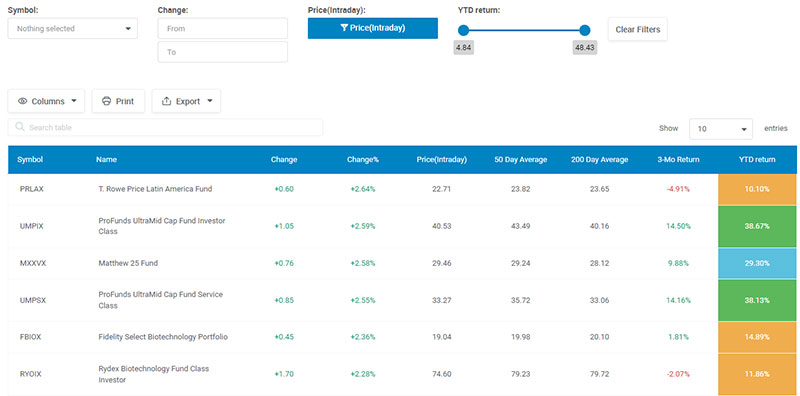Click the Clear Filters button
This screenshot has height=396, width=800.
pyautogui.click(x=637, y=30)
